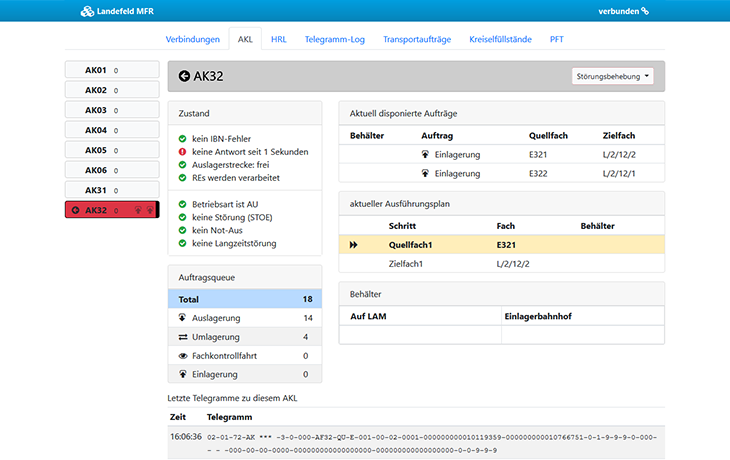Click the red warning icon for keine Antwort
This screenshot has height=460, width=730.
[182, 152]
